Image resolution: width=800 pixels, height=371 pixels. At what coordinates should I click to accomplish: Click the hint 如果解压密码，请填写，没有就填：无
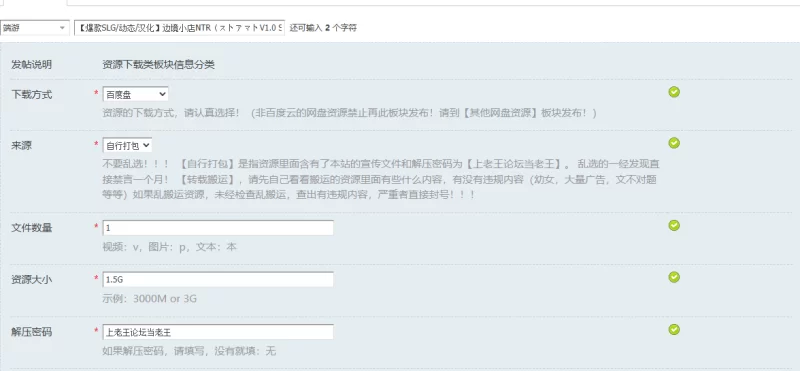(189, 351)
